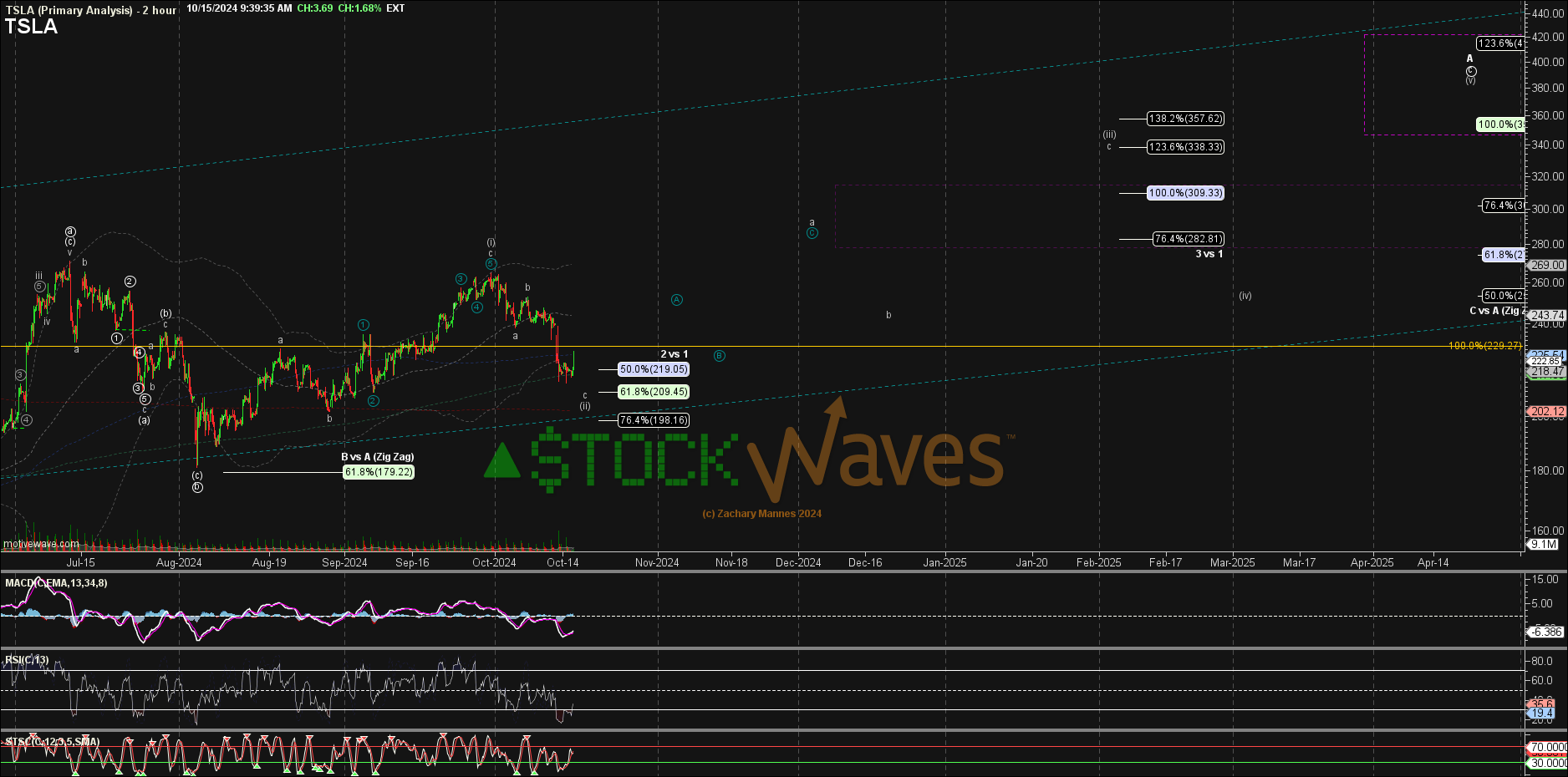The image size is (1568, 777).
Task: Click the 'B vs A (Zig Zag)' annotation
Action: pyautogui.click(x=377, y=457)
